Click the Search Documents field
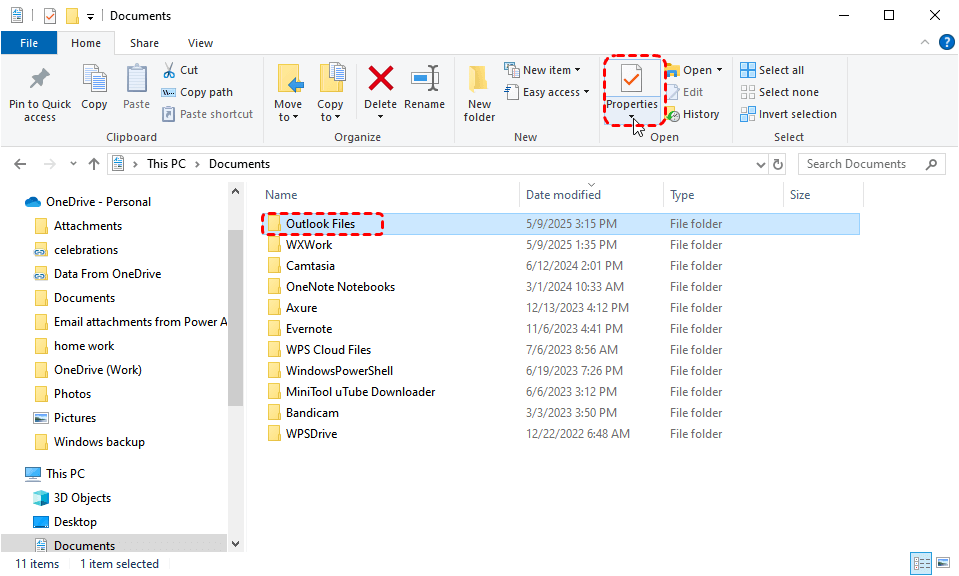959x576 pixels. point(872,164)
